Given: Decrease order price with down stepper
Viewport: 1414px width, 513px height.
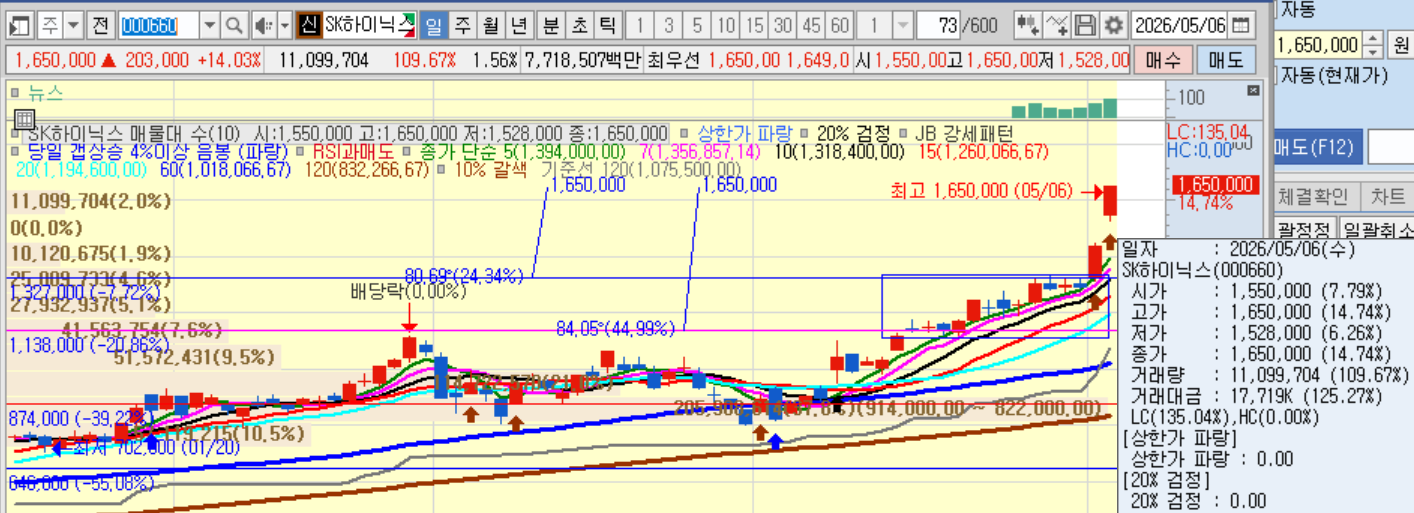Looking at the screenshot, I should click(1373, 51).
